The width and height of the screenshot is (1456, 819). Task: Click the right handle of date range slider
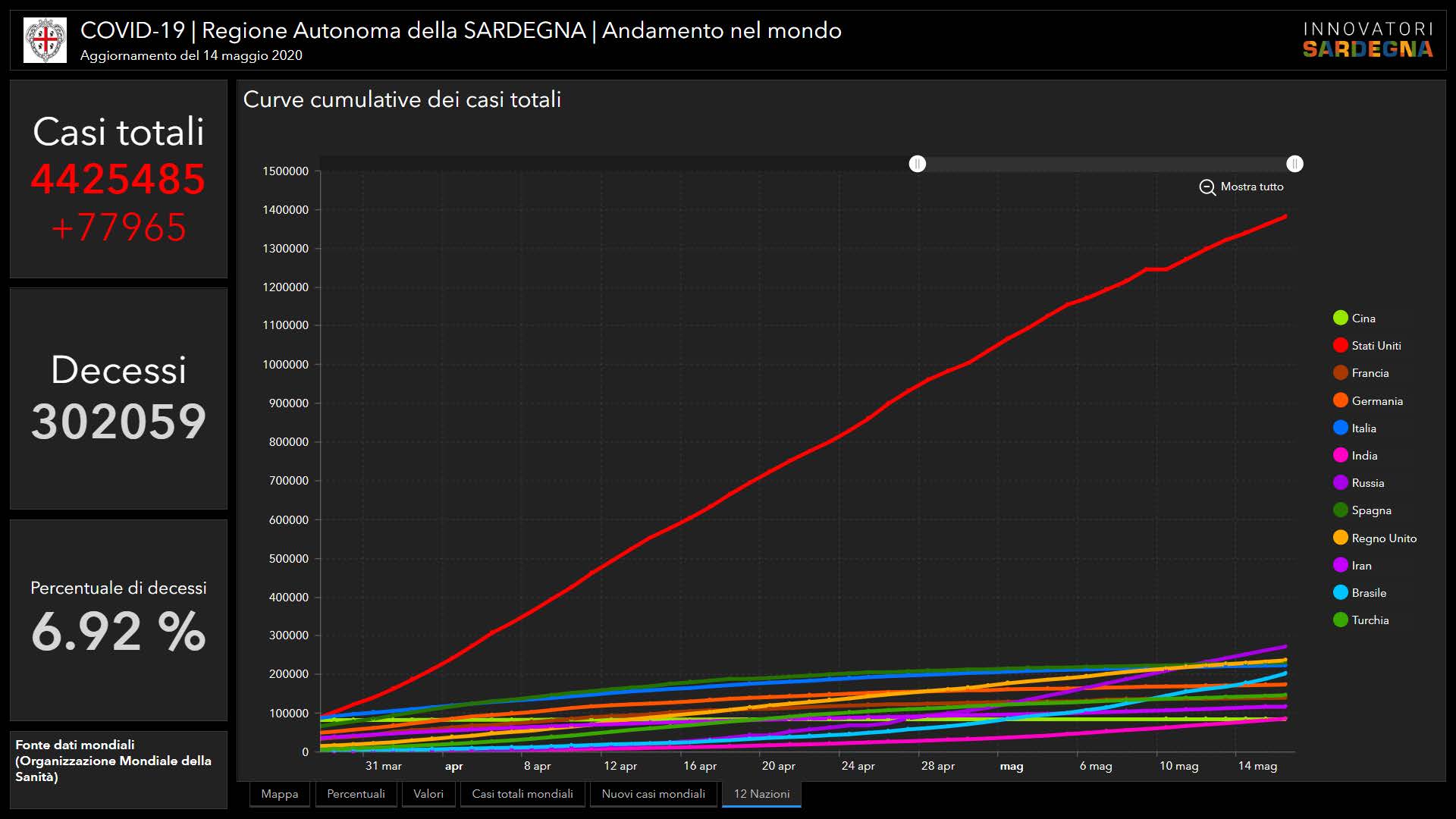coord(1294,164)
